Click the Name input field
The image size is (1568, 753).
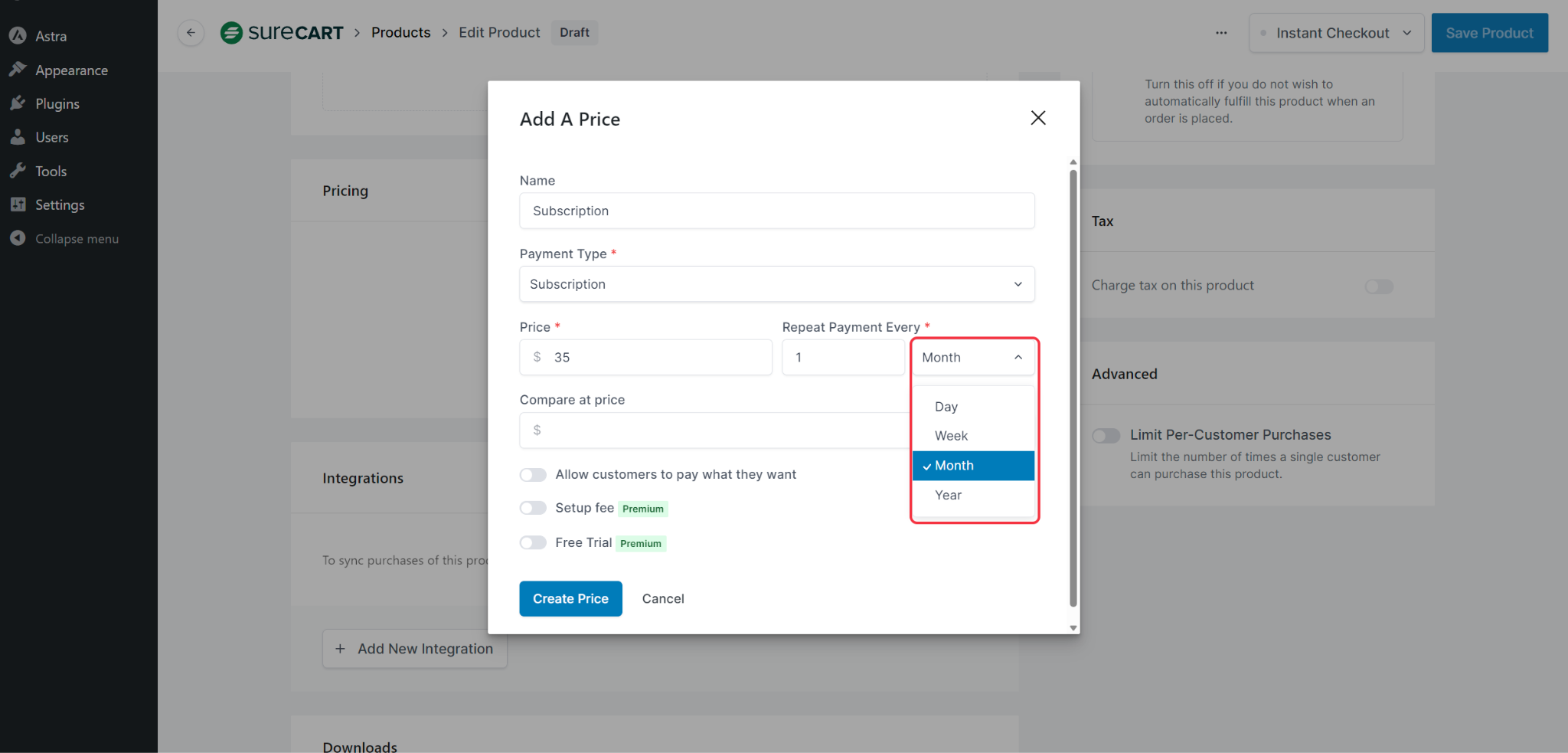(777, 211)
